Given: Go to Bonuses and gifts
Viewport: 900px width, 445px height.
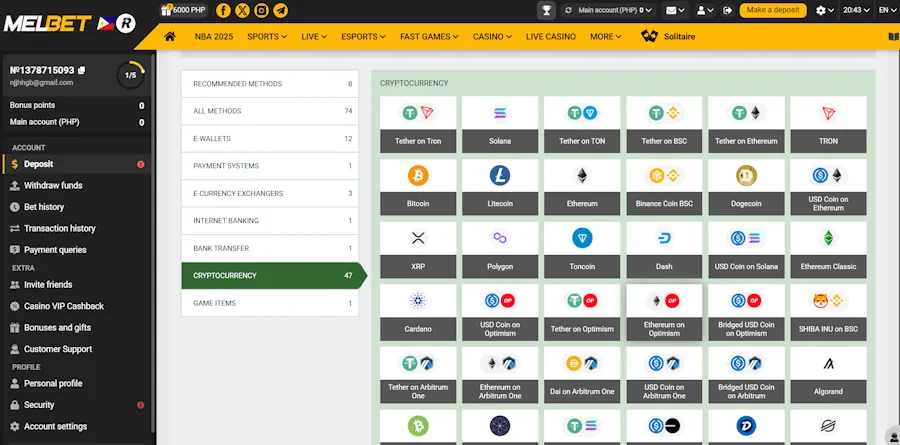Looking at the screenshot, I should [x=57, y=328].
